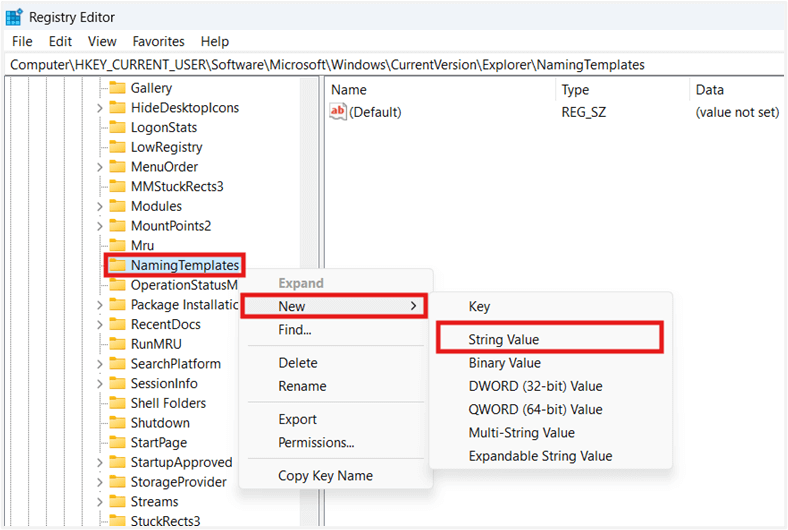788x530 pixels.
Task: Click the MenuOrder folder icon
Action: coord(117,166)
